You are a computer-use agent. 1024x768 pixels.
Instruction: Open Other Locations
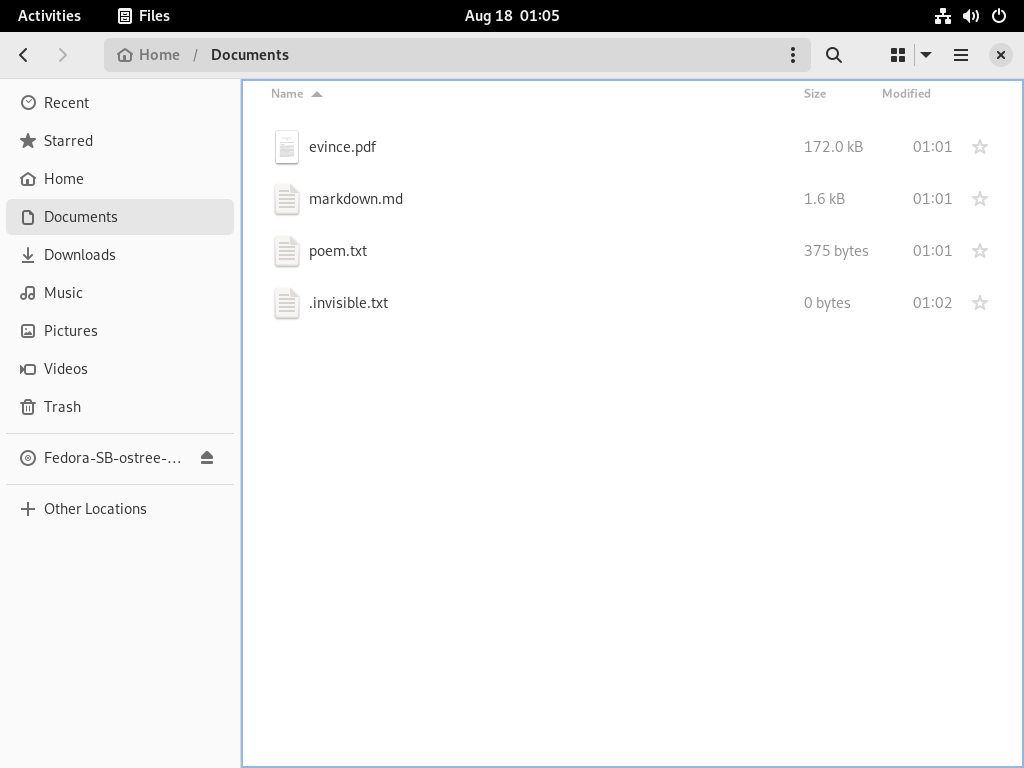click(x=120, y=509)
